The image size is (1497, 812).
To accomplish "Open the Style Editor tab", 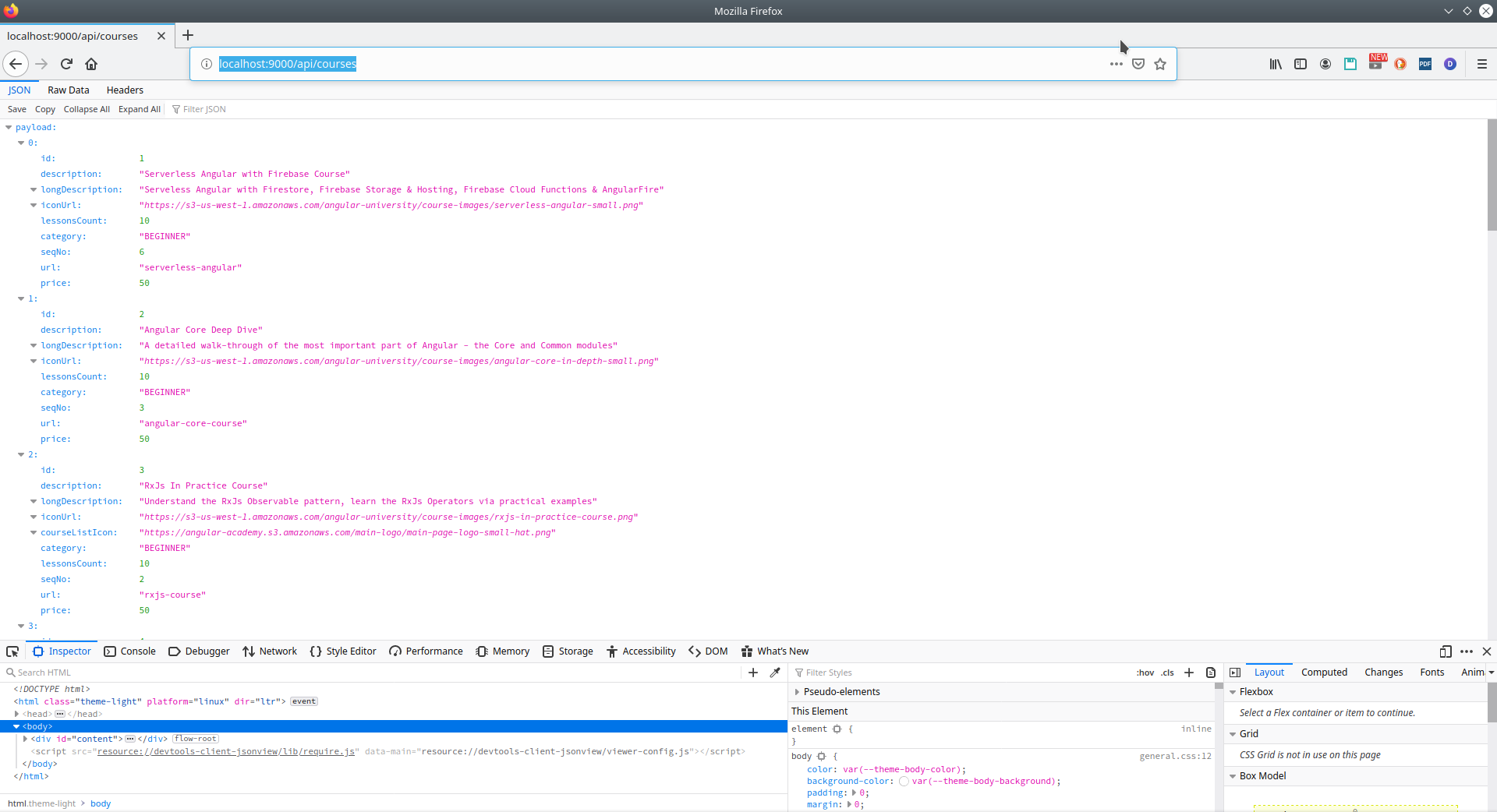I will (343, 651).
